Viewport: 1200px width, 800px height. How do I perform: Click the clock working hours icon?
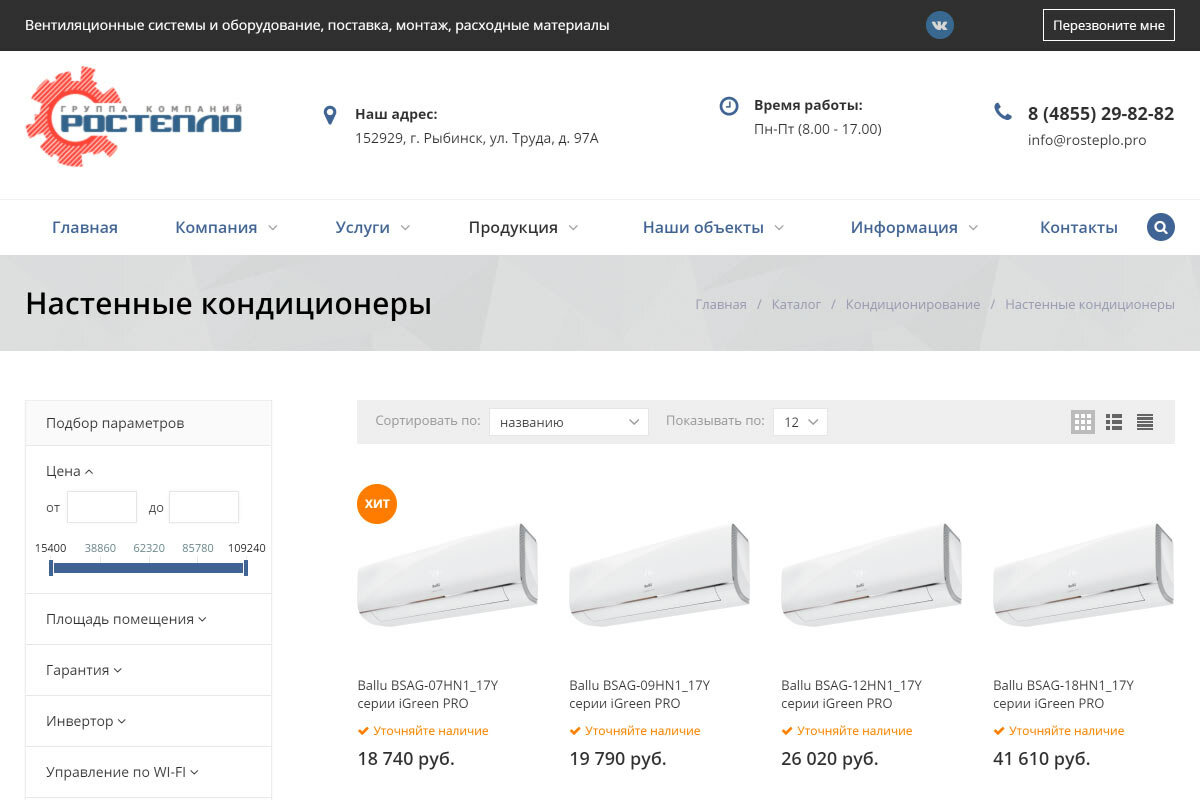pyautogui.click(x=729, y=106)
